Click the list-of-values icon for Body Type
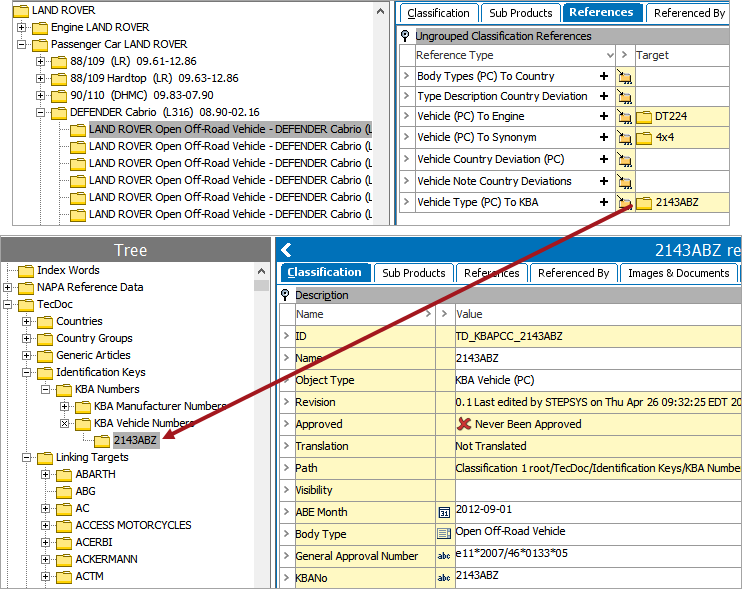 444,534
